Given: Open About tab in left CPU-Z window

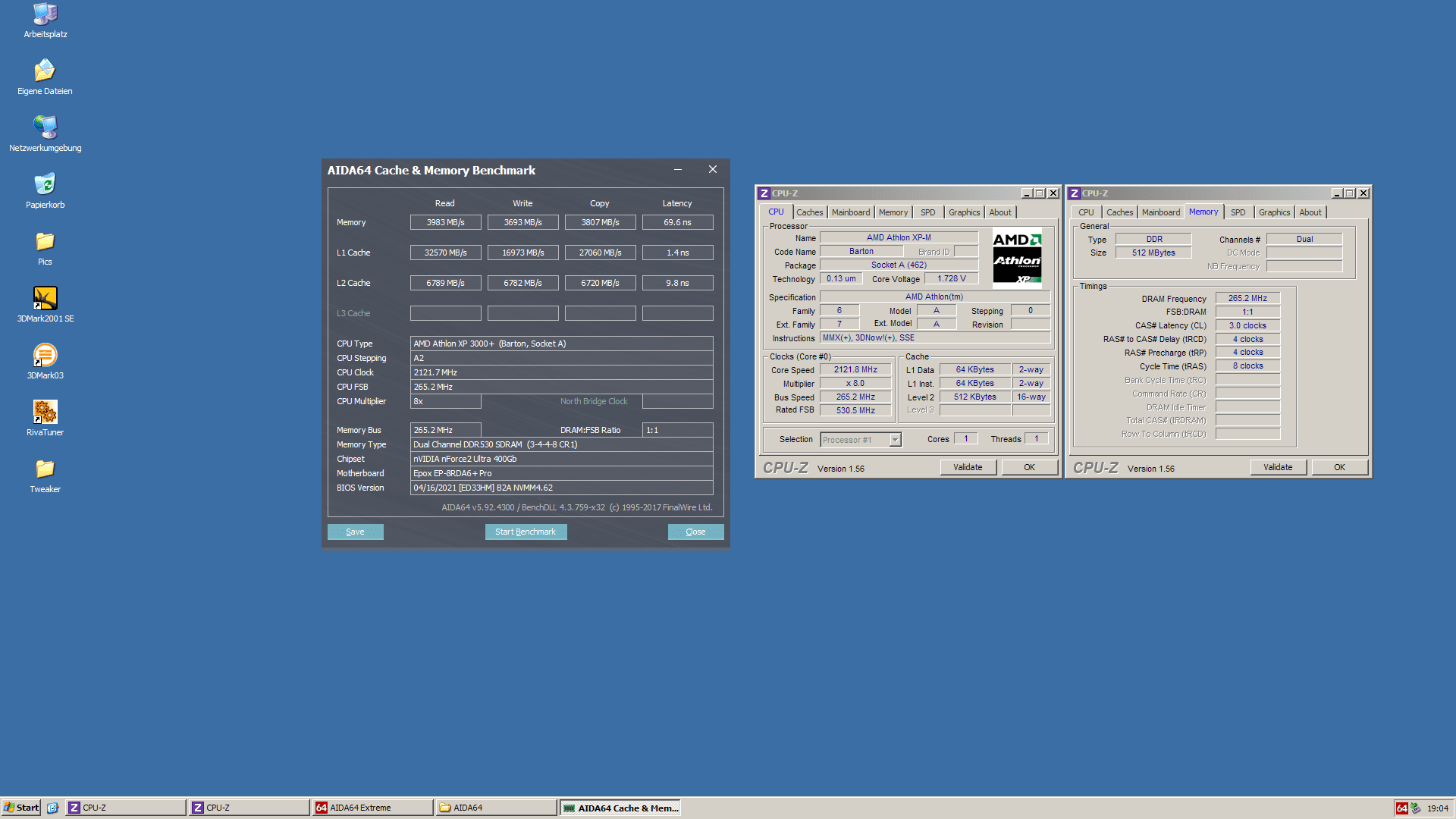Looking at the screenshot, I should pos(1000,212).
